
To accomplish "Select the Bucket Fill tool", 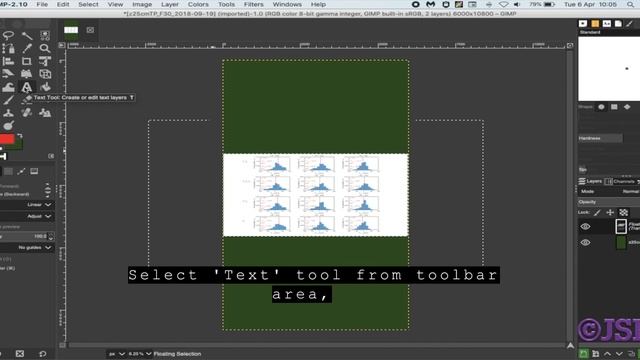I will pyautogui.click(x=45, y=87).
